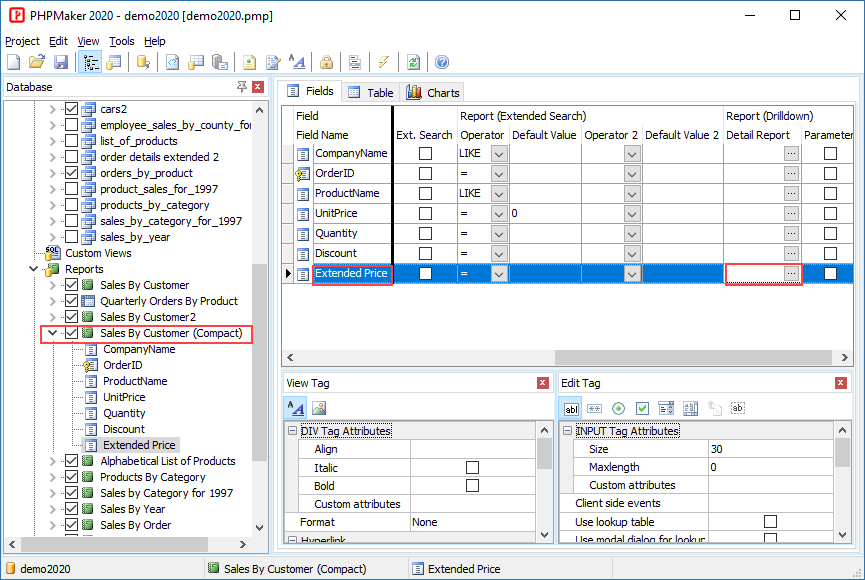
Task: Close the View Tag panel
Action: [x=542, y=383]
